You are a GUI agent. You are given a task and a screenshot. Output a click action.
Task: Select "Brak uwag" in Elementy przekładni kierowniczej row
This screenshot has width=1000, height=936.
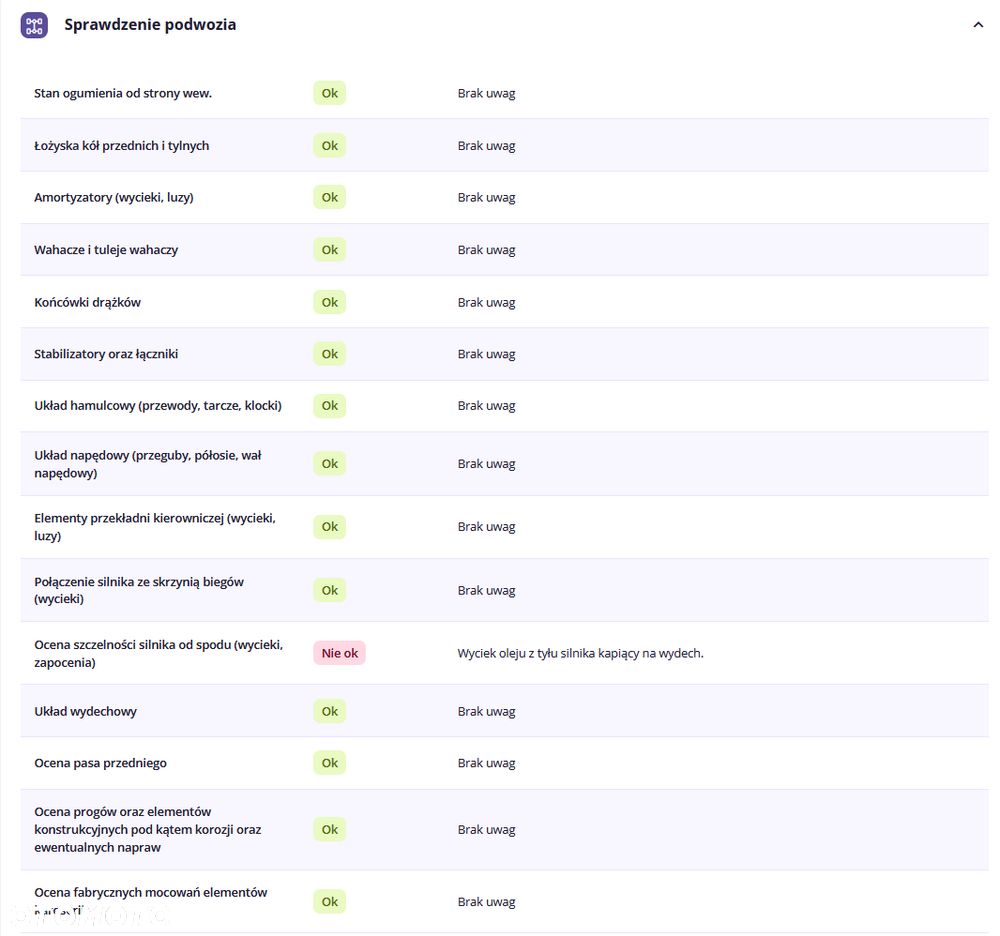coord(487,527)
